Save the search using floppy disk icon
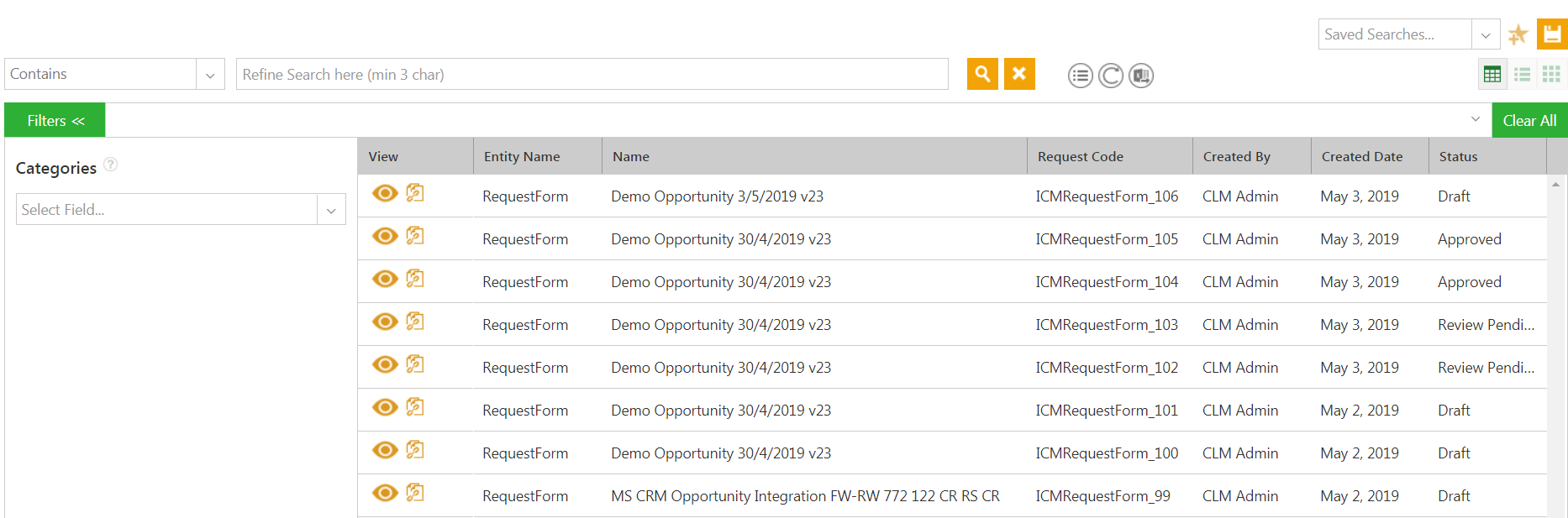 tap(1552, 34)
